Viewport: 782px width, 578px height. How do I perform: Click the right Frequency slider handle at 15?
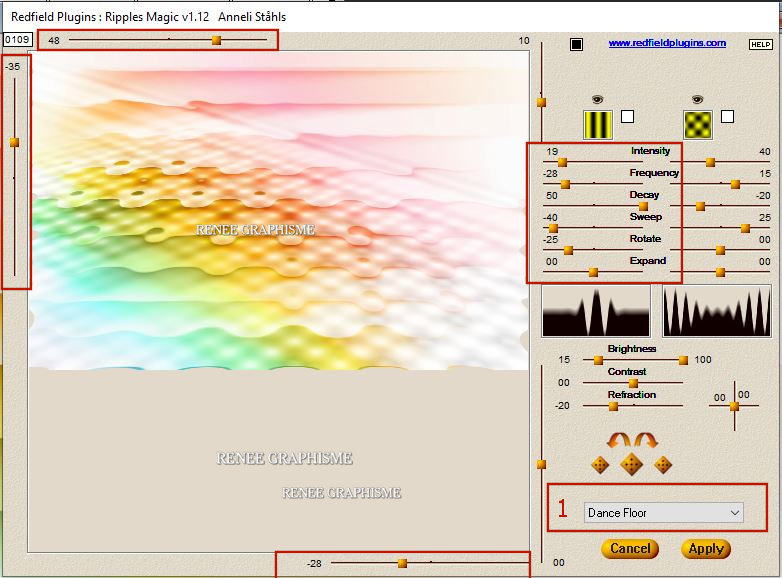[x=735, y=184]
